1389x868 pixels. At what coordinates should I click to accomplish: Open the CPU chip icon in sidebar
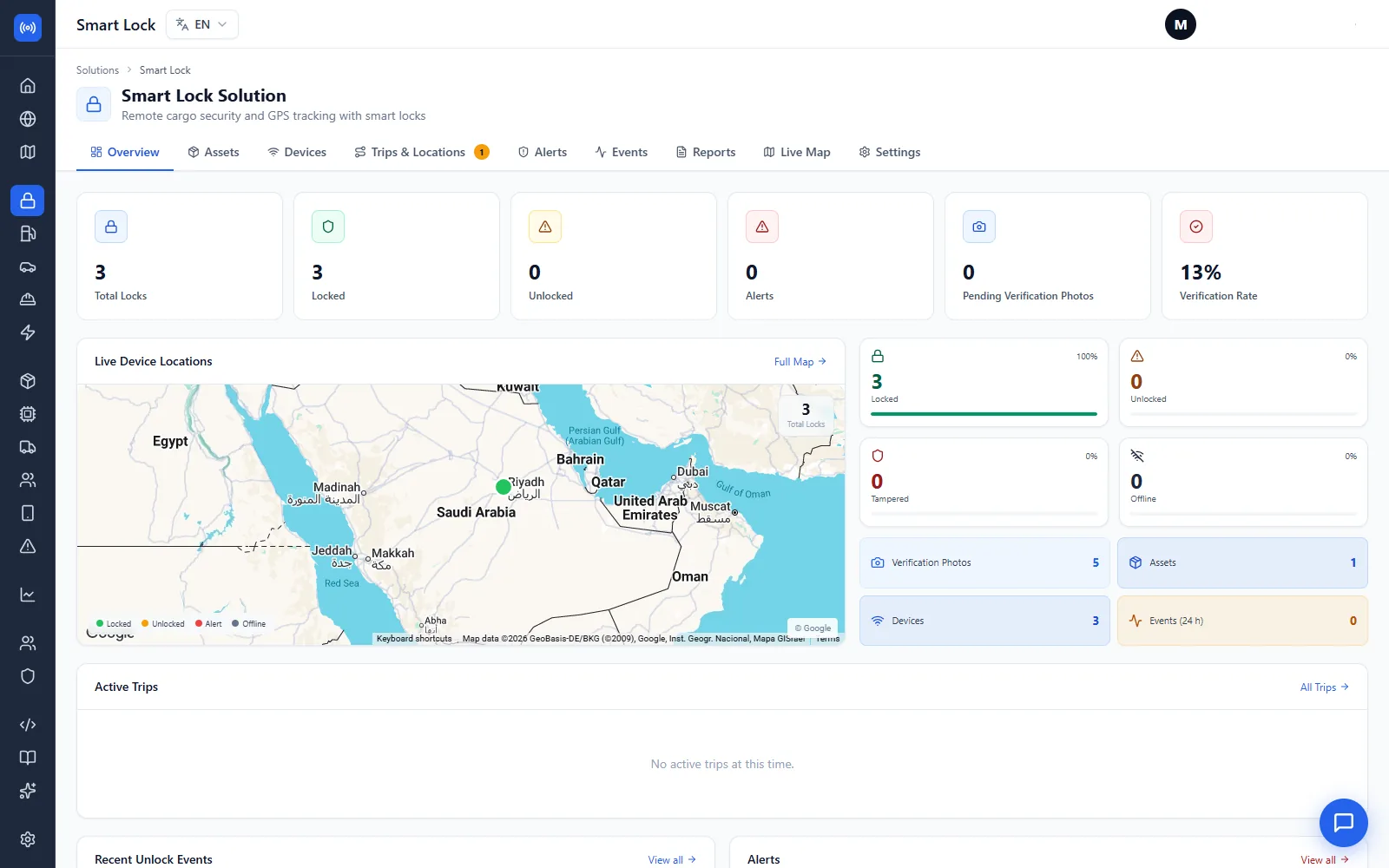tap(28, 414)
